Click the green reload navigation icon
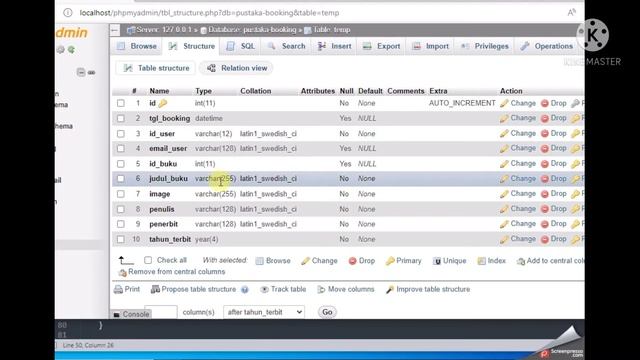Viewport: 640px width, 360px height. pos(71,50)
